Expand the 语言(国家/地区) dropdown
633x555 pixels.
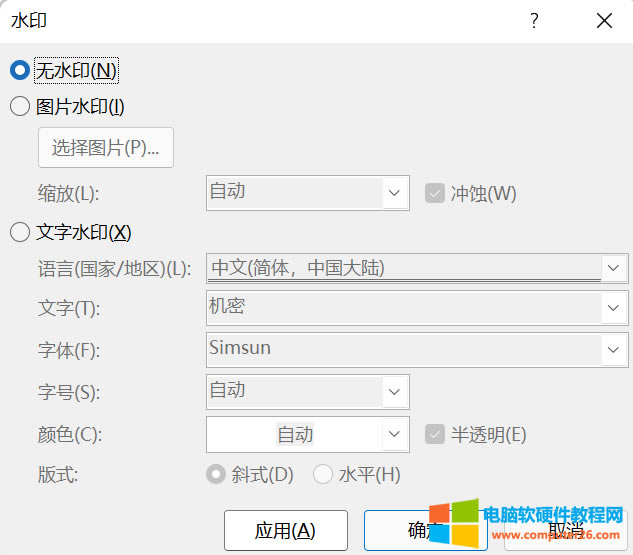click(613, 268)
